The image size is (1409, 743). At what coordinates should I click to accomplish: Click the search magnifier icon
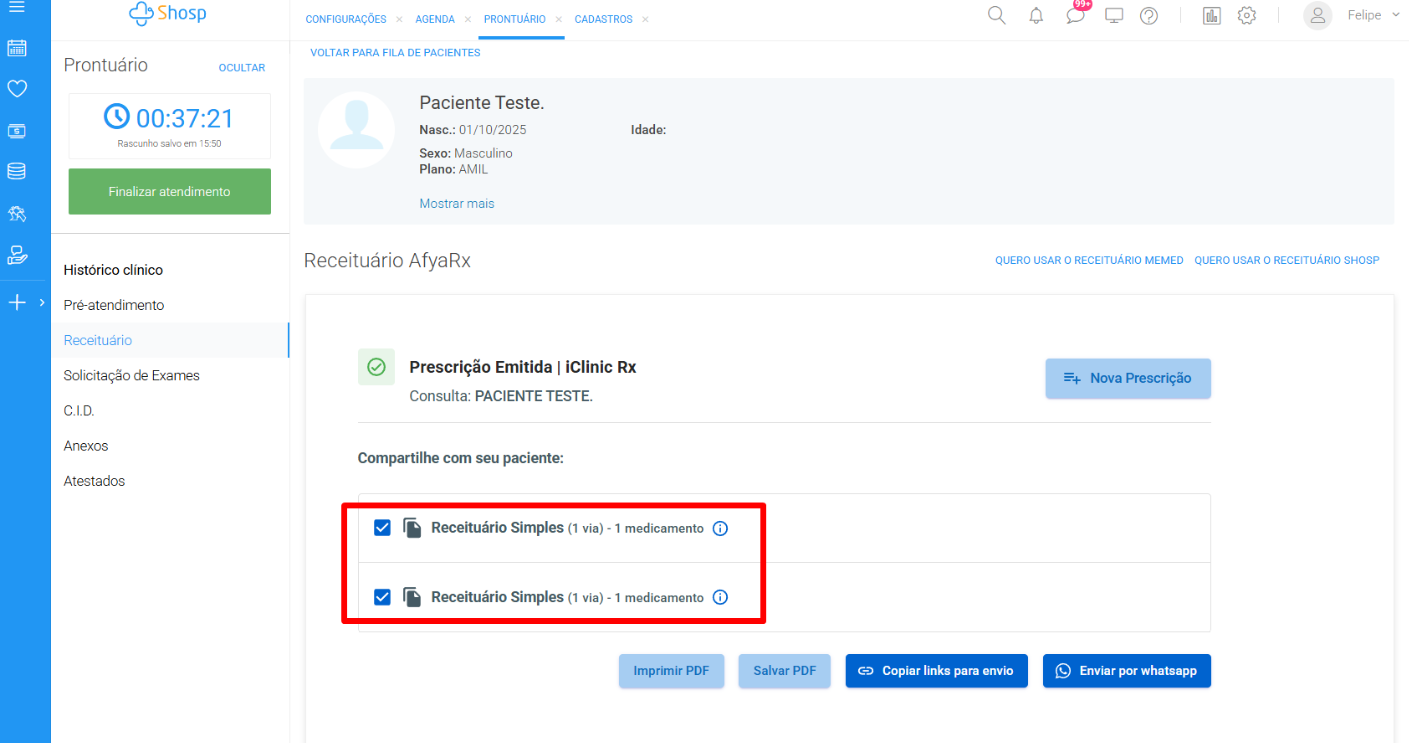click(996, 15)
